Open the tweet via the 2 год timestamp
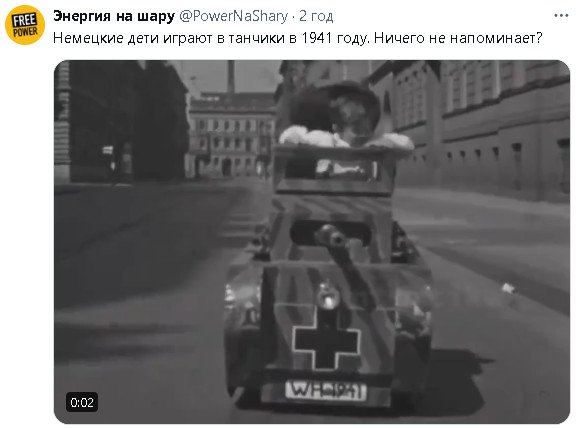The width and height of the screenshot is (579, 428). pos(316,16)
